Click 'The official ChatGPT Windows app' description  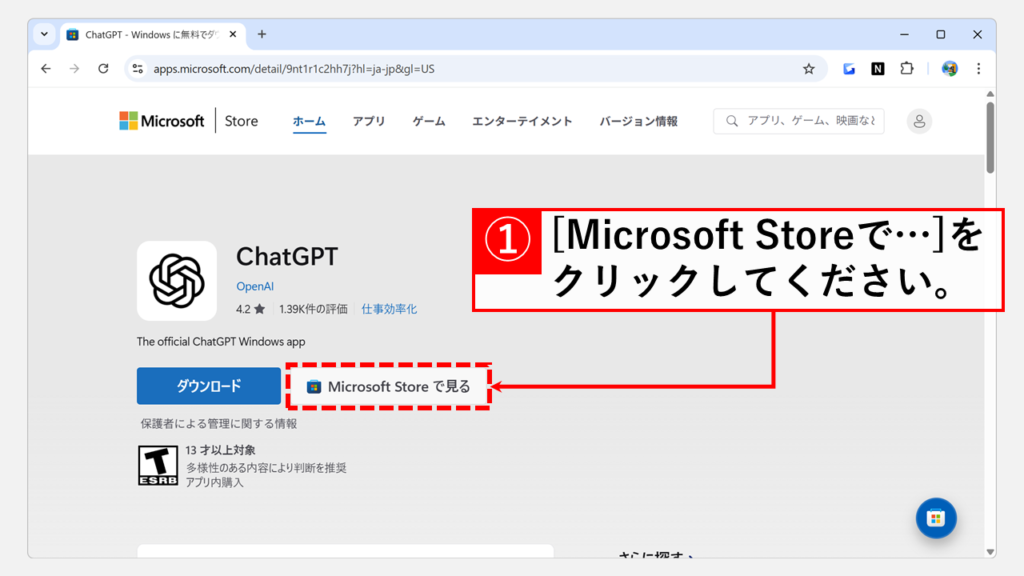click(x=221, y=342)
